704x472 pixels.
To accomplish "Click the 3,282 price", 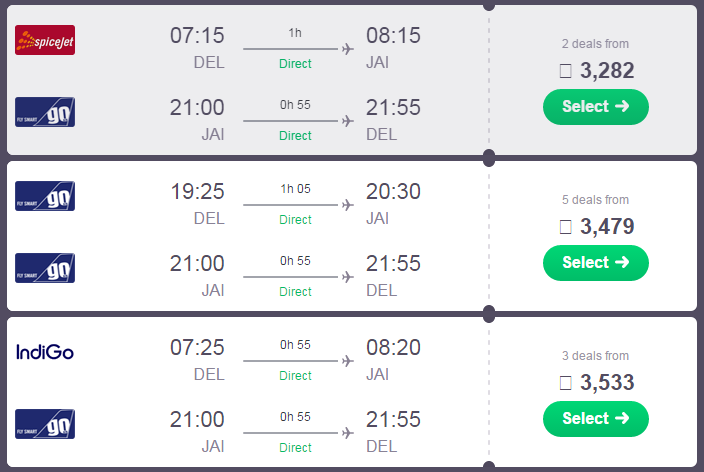I will (607, 71).
